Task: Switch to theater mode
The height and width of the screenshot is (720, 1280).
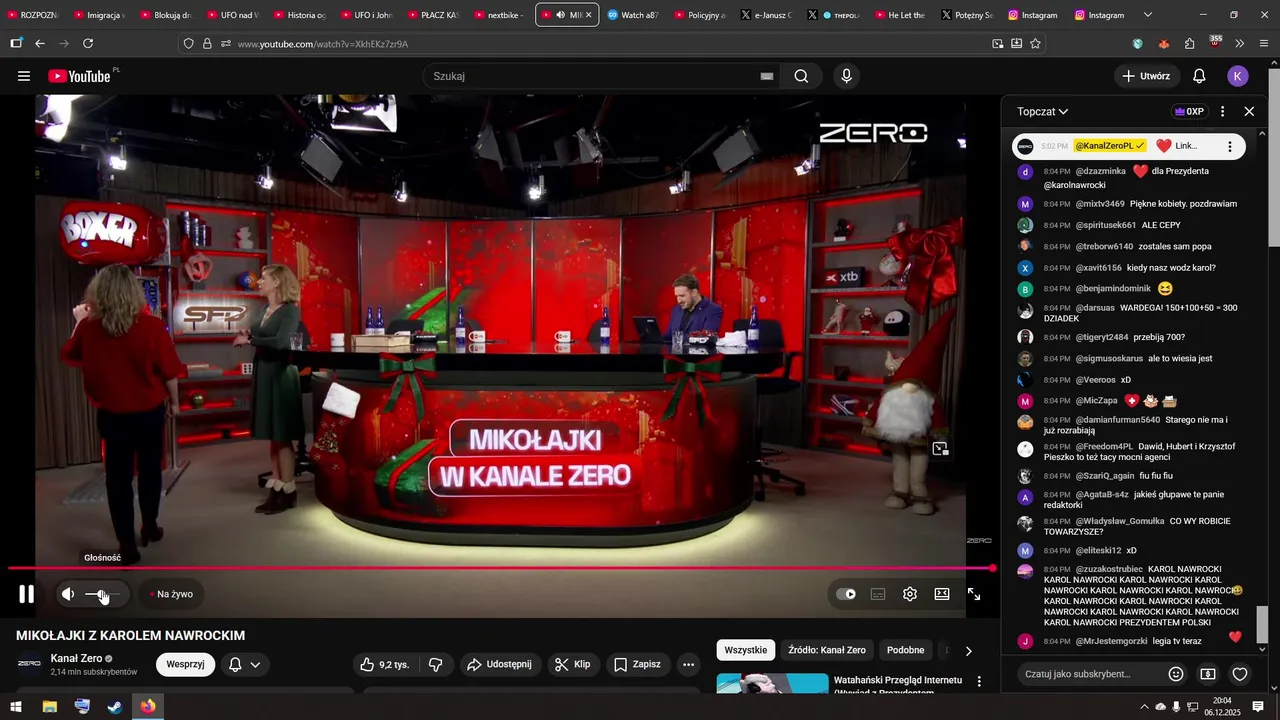Action: tap(942, 594)
